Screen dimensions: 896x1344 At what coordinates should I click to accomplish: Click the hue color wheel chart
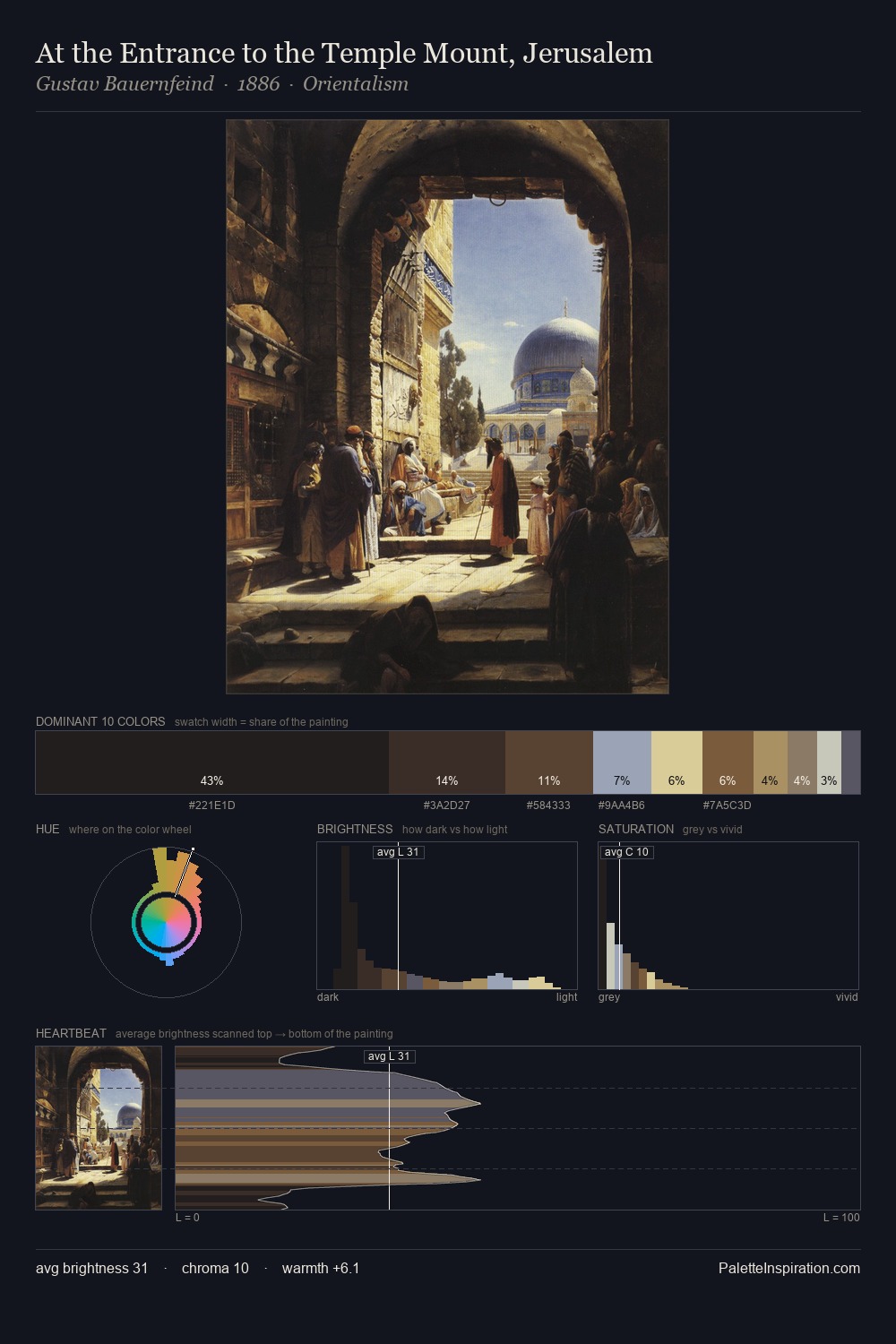[166, 921]
